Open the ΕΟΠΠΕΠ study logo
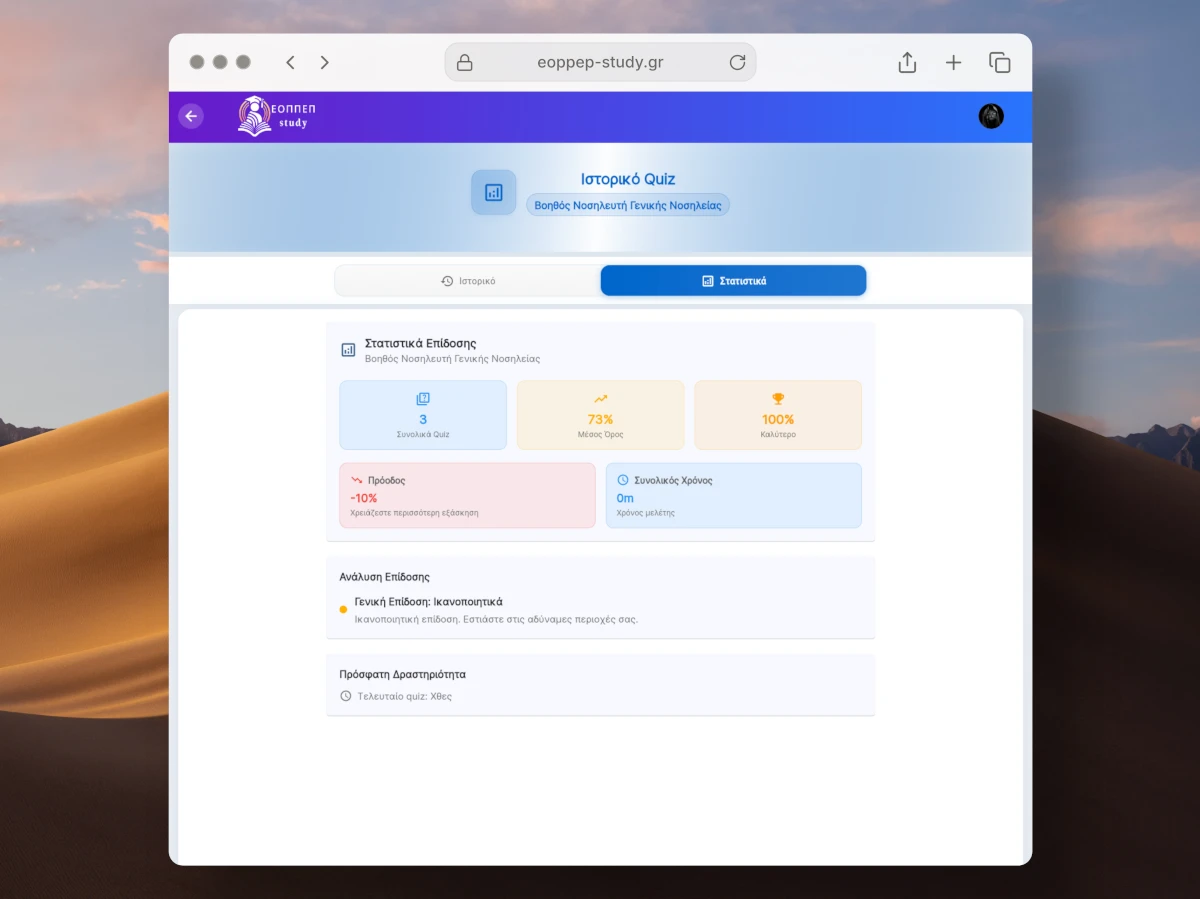Screen dimensions: 1200x899 click(x=277, y=116)
